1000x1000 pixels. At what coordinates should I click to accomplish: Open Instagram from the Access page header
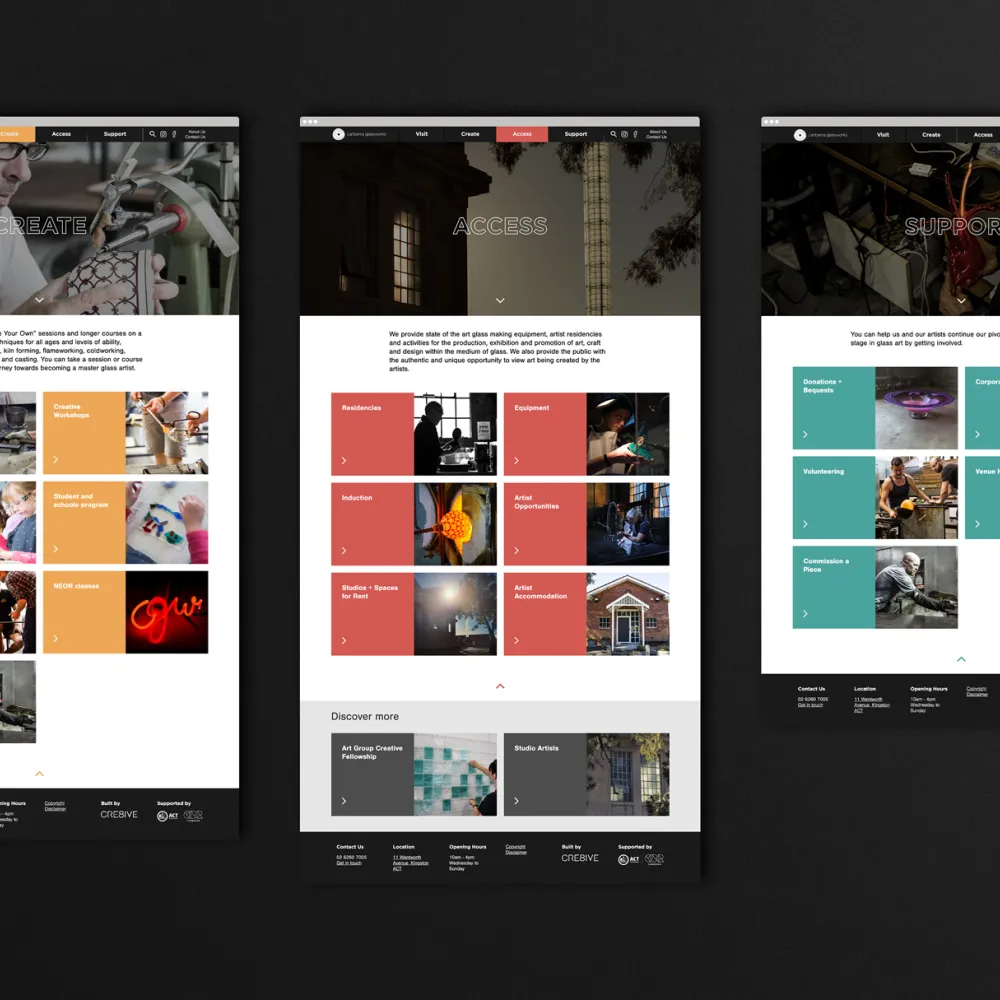click(x=624, y=134)
